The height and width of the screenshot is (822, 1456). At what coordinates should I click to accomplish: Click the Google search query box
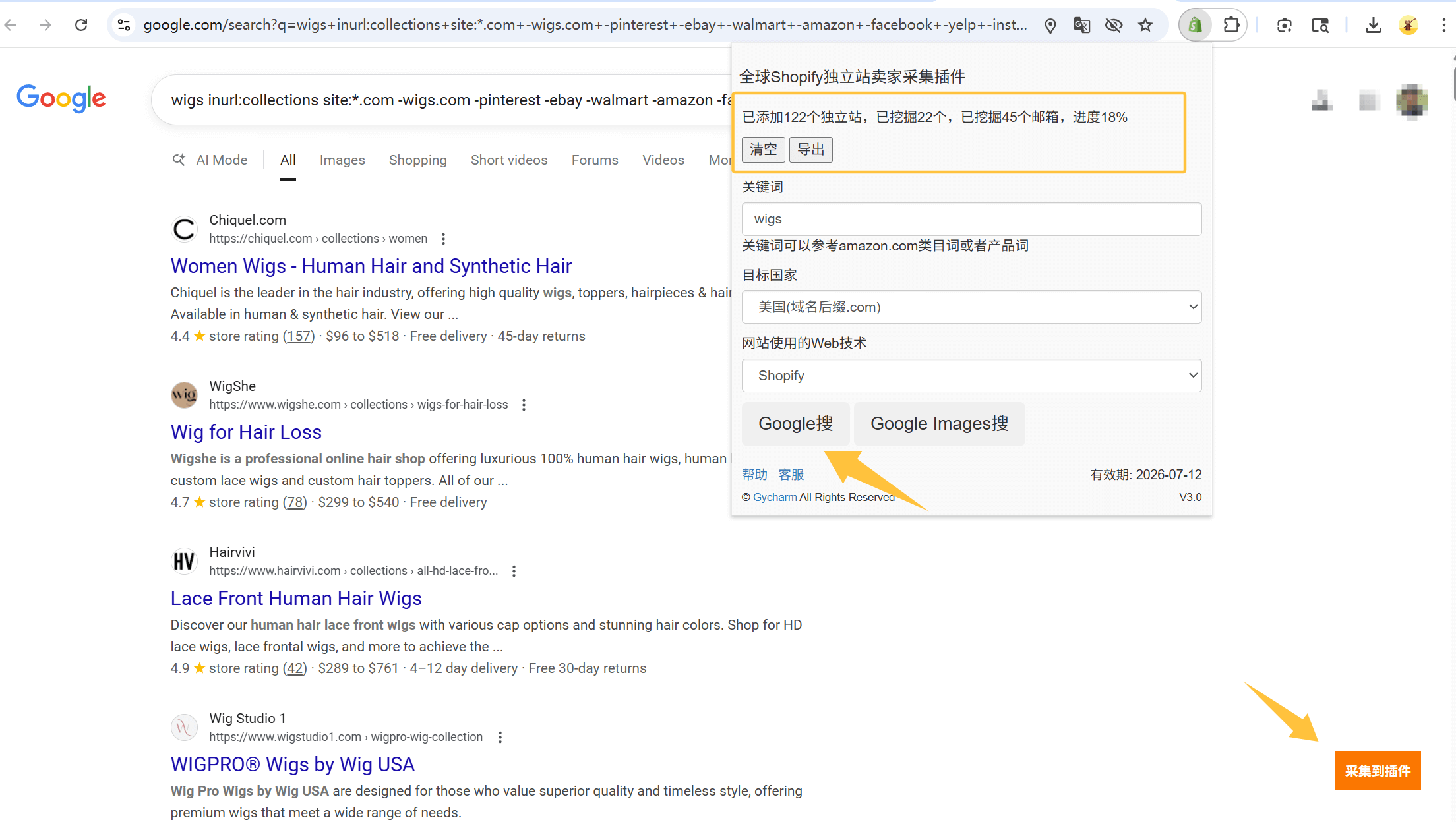(451, 100)
